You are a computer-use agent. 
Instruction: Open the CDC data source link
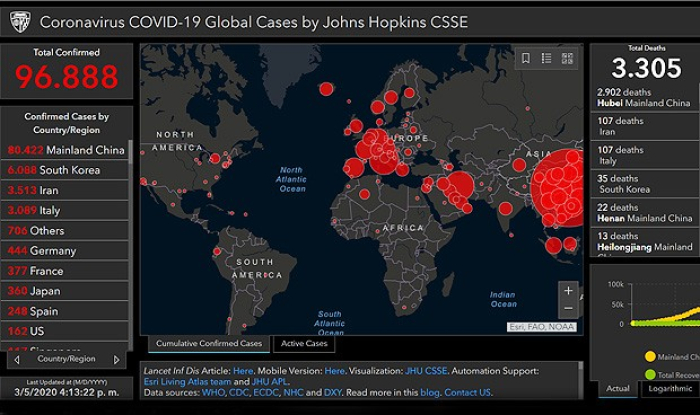click(239, 393)
